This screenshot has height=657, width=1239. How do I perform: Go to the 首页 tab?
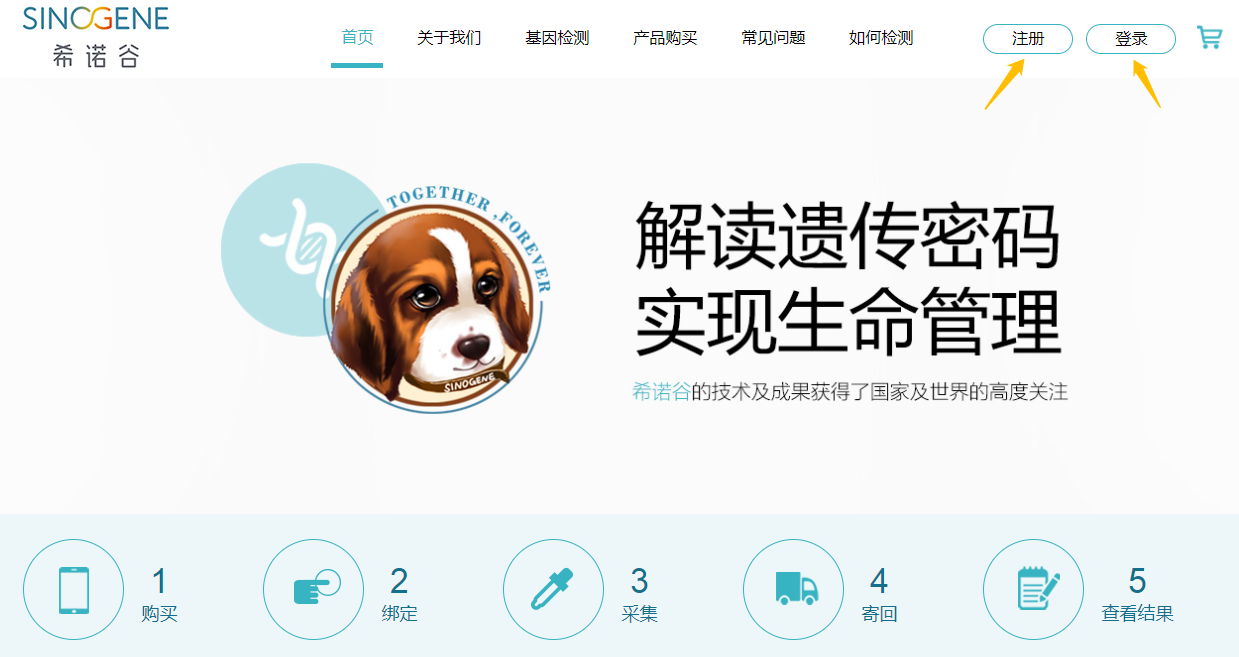(x=357, y=38)
